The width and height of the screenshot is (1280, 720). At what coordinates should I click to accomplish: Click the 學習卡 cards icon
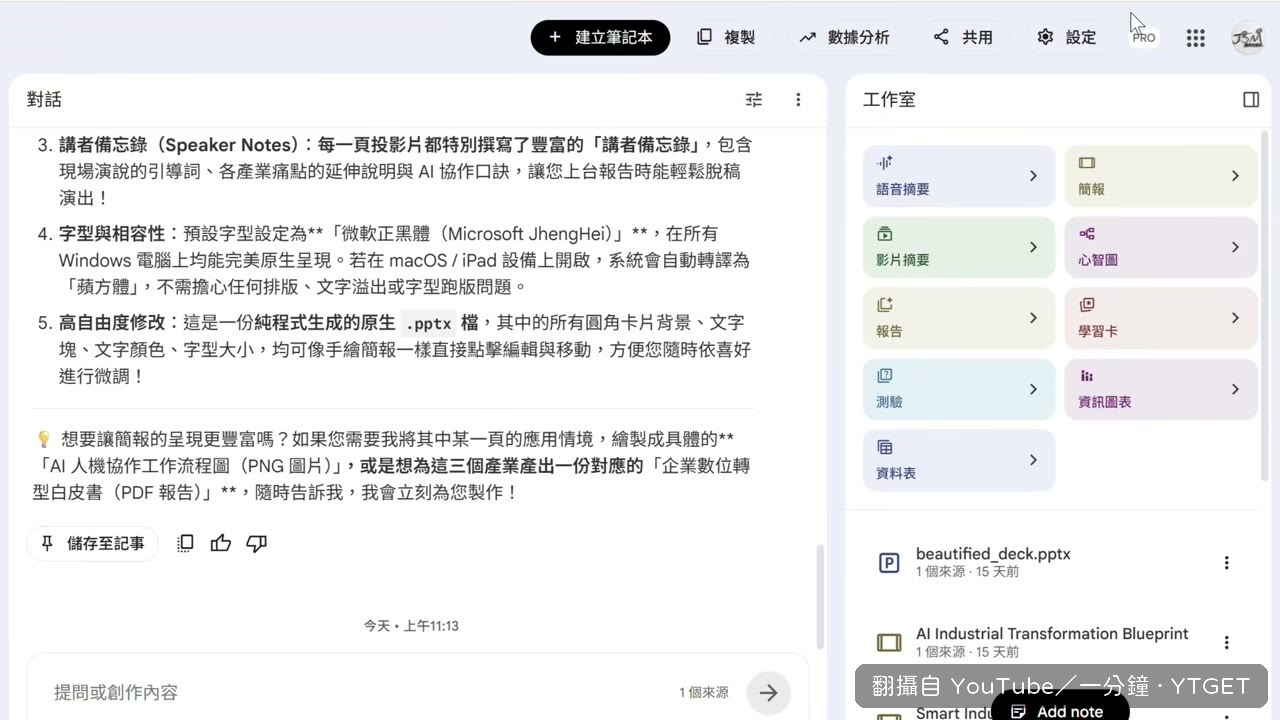(x=1087, y=305)
